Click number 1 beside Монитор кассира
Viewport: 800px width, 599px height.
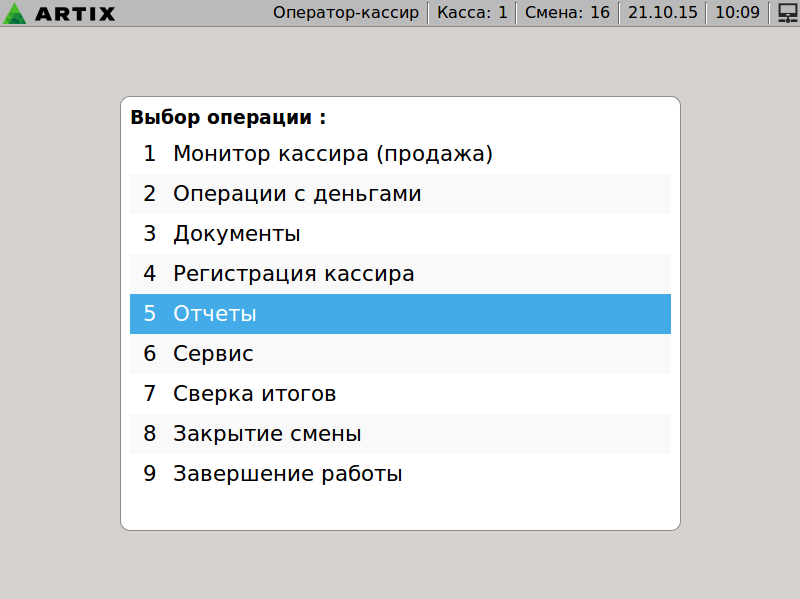point(150,154)
